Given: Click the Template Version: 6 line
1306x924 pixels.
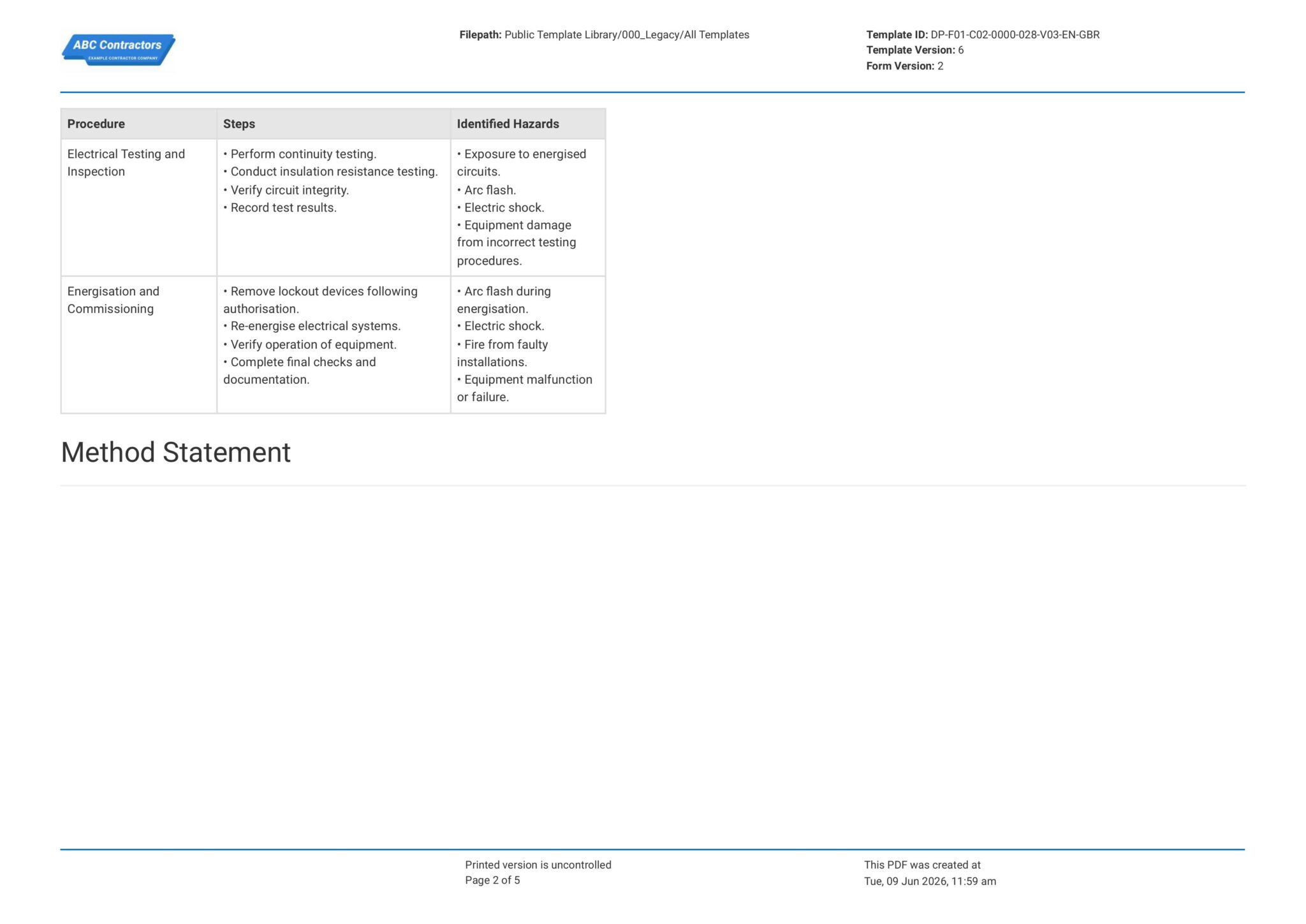Looking at the screenshot, I should (x=914, y=50).
